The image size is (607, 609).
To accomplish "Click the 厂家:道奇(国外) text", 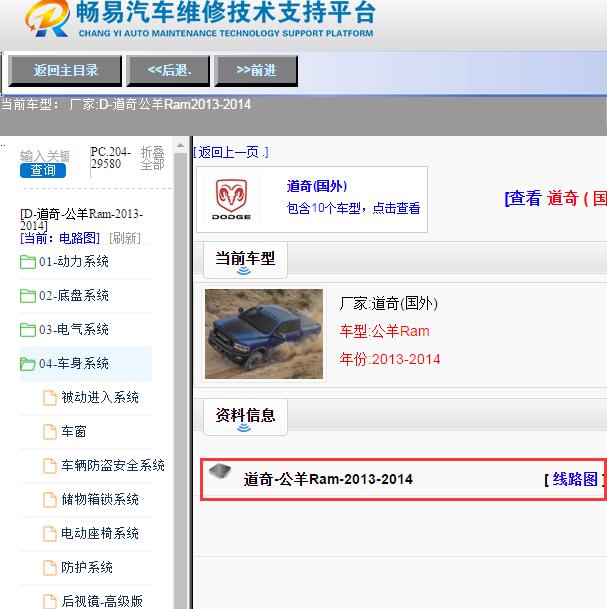I will (x=388, y=303).
